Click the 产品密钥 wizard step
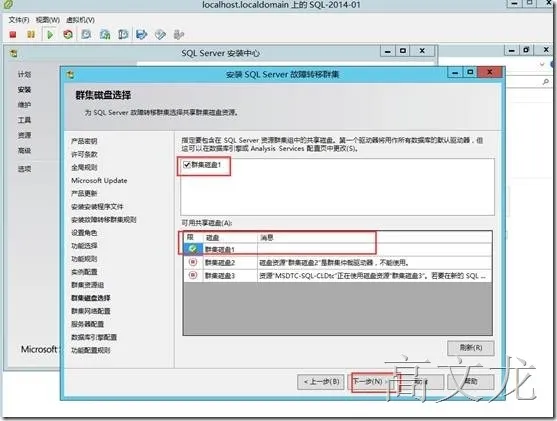The height and width of the screenshot is (421, 557). [84, 141]
